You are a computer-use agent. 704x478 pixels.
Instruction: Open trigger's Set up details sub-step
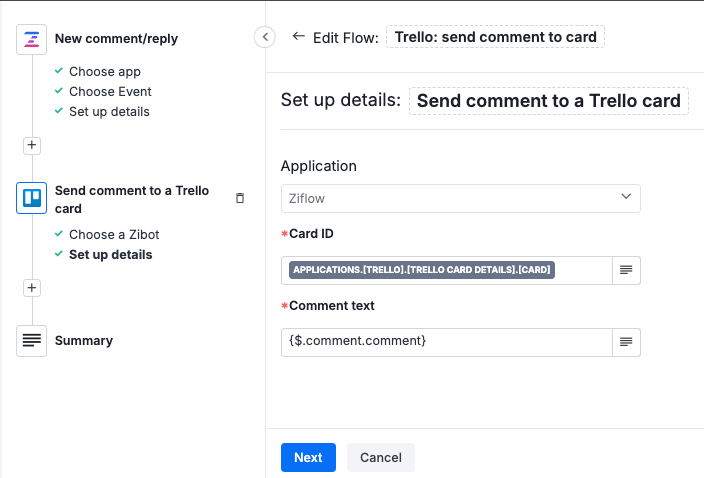[109, 112]
